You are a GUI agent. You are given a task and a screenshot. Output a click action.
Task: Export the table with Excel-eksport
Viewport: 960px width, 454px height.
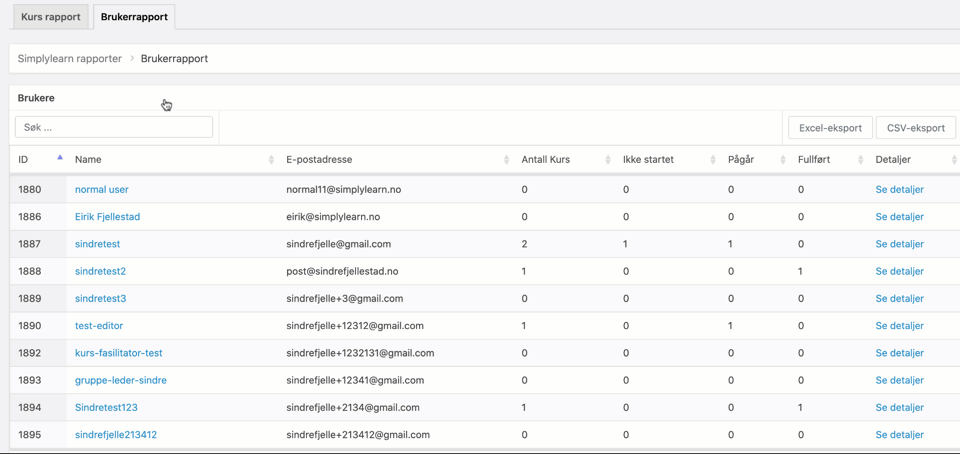coord(829,128)
